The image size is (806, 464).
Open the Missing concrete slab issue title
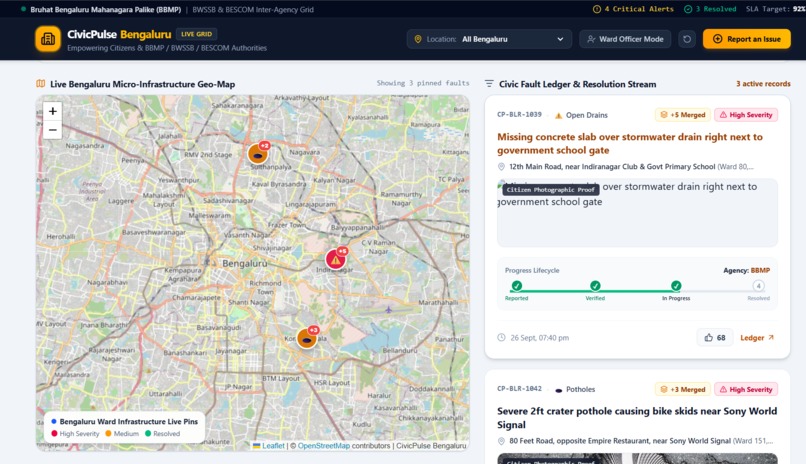coord(630,143)
